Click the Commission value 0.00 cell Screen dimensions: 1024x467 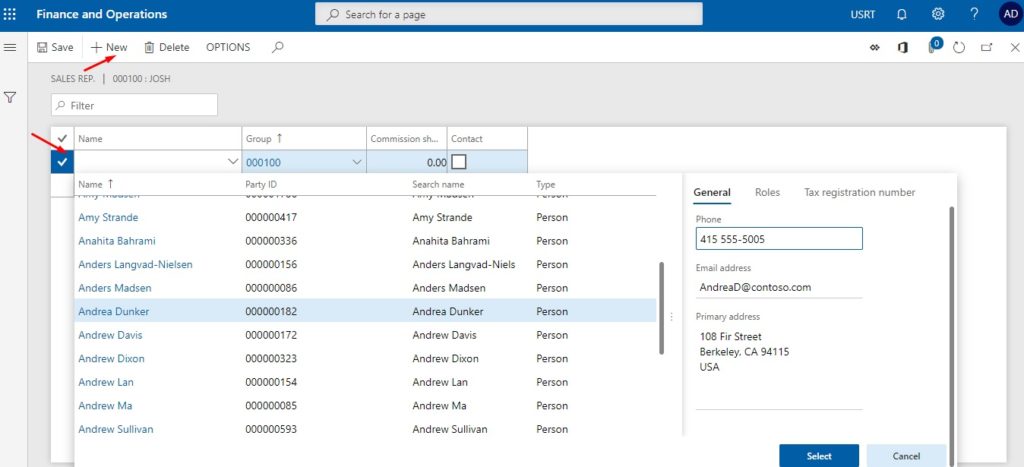407,162
